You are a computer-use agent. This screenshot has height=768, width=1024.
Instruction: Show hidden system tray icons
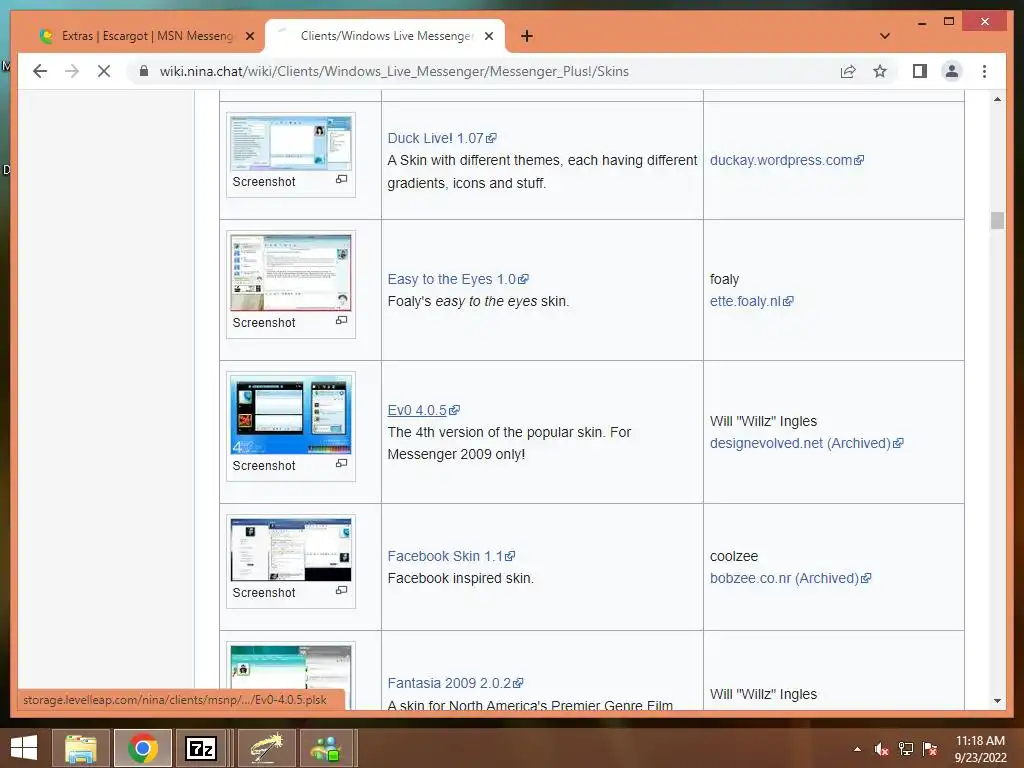tap(857, 749)
